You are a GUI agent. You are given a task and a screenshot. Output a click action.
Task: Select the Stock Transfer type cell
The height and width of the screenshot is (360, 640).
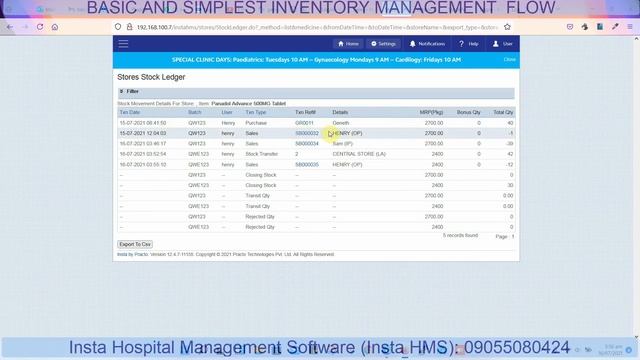[262, 154]
